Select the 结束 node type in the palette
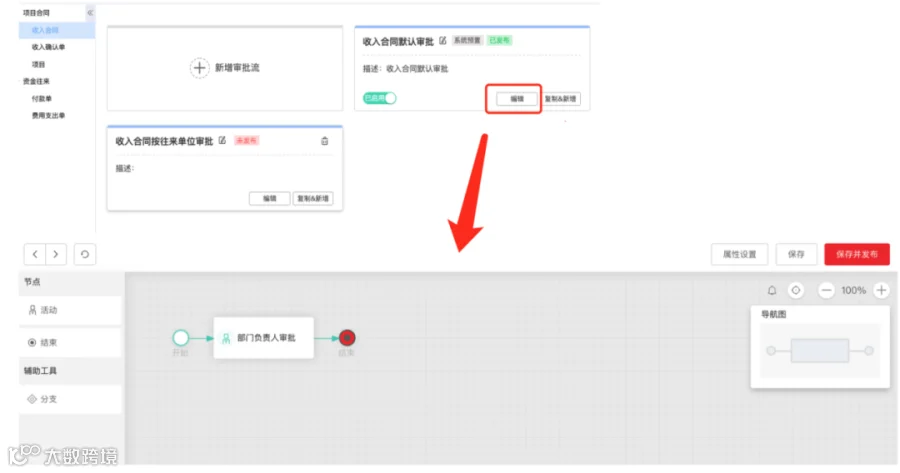This screenshot has height=473, width=900. point(70,343)
